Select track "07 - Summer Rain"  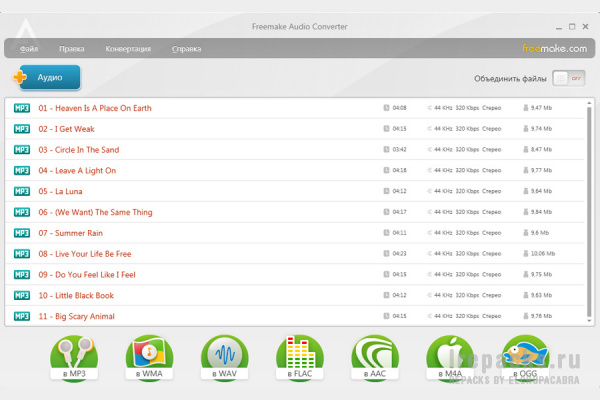295,233
